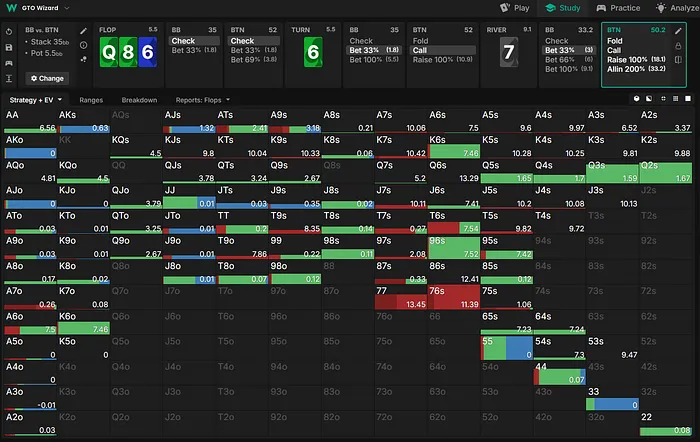
Task: Click the pencil edit icon beside BB vs. BTN
Action: [83, 31]
